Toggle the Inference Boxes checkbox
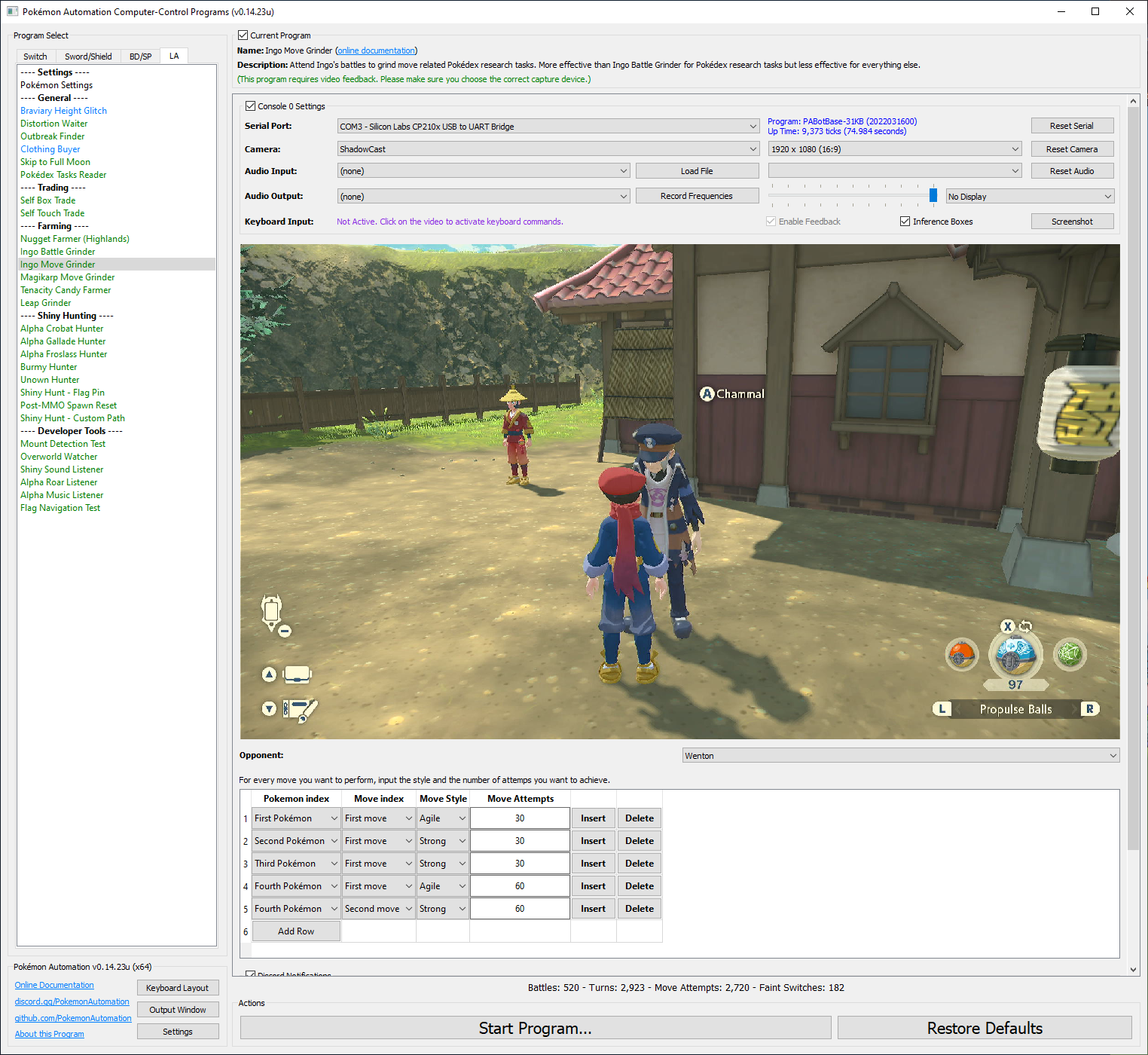The width and height of the screenshot is (1148, 1055). [905, 222]
